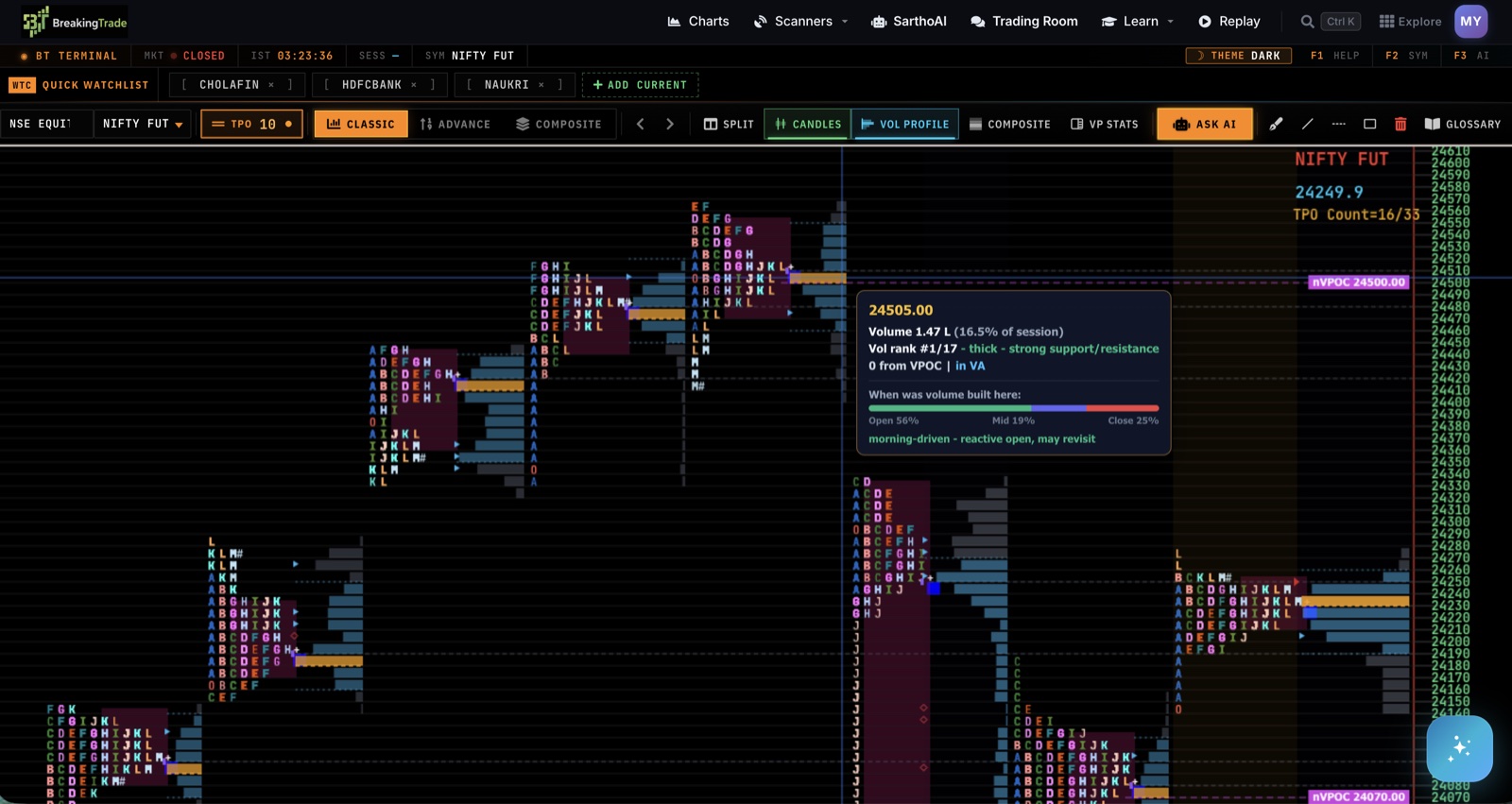Go to Trading Room
This screenshot has width=1512, height=804.
pyautogui.click(x=1023, y=21)
